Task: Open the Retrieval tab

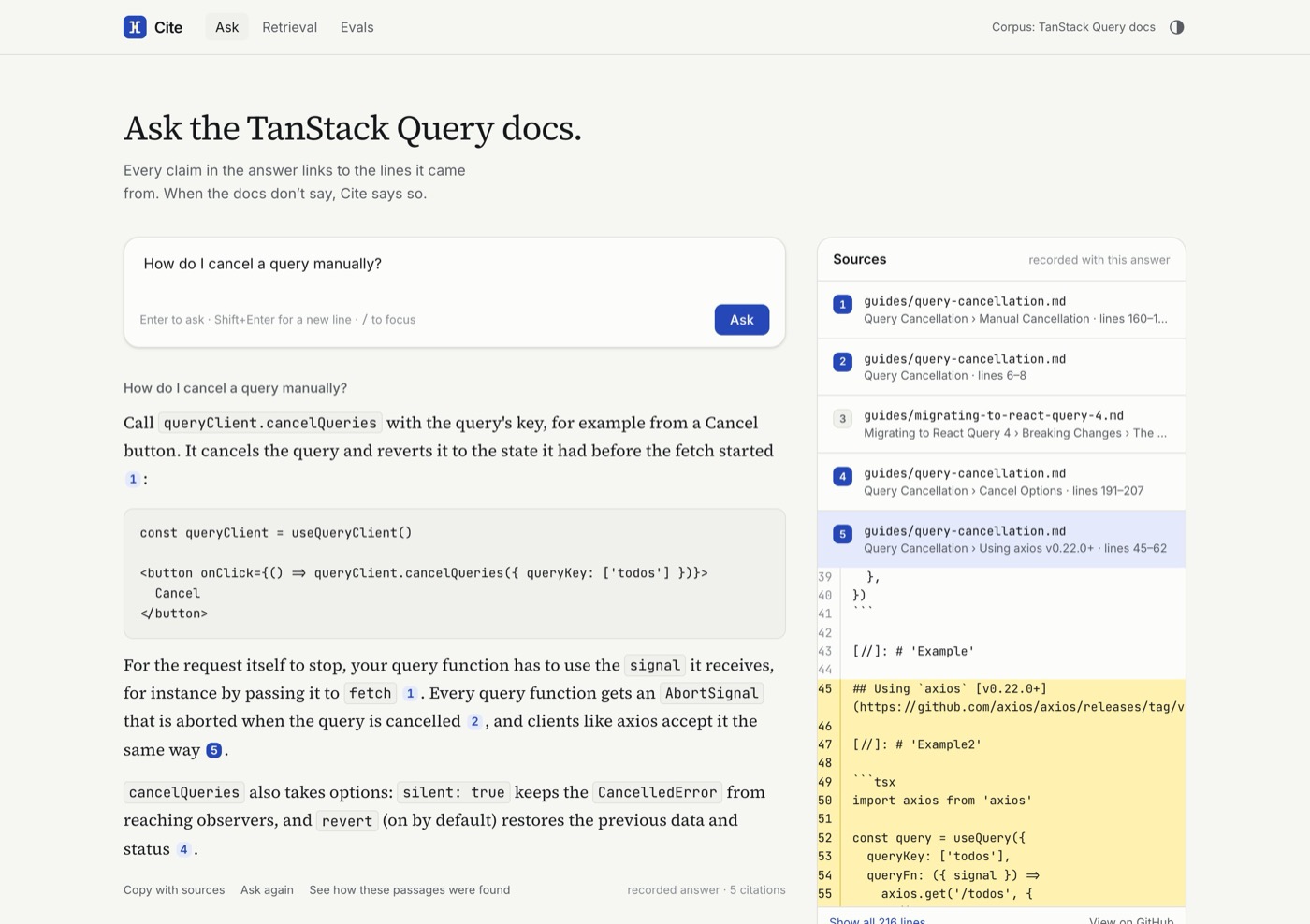Action: click(289, 27)
